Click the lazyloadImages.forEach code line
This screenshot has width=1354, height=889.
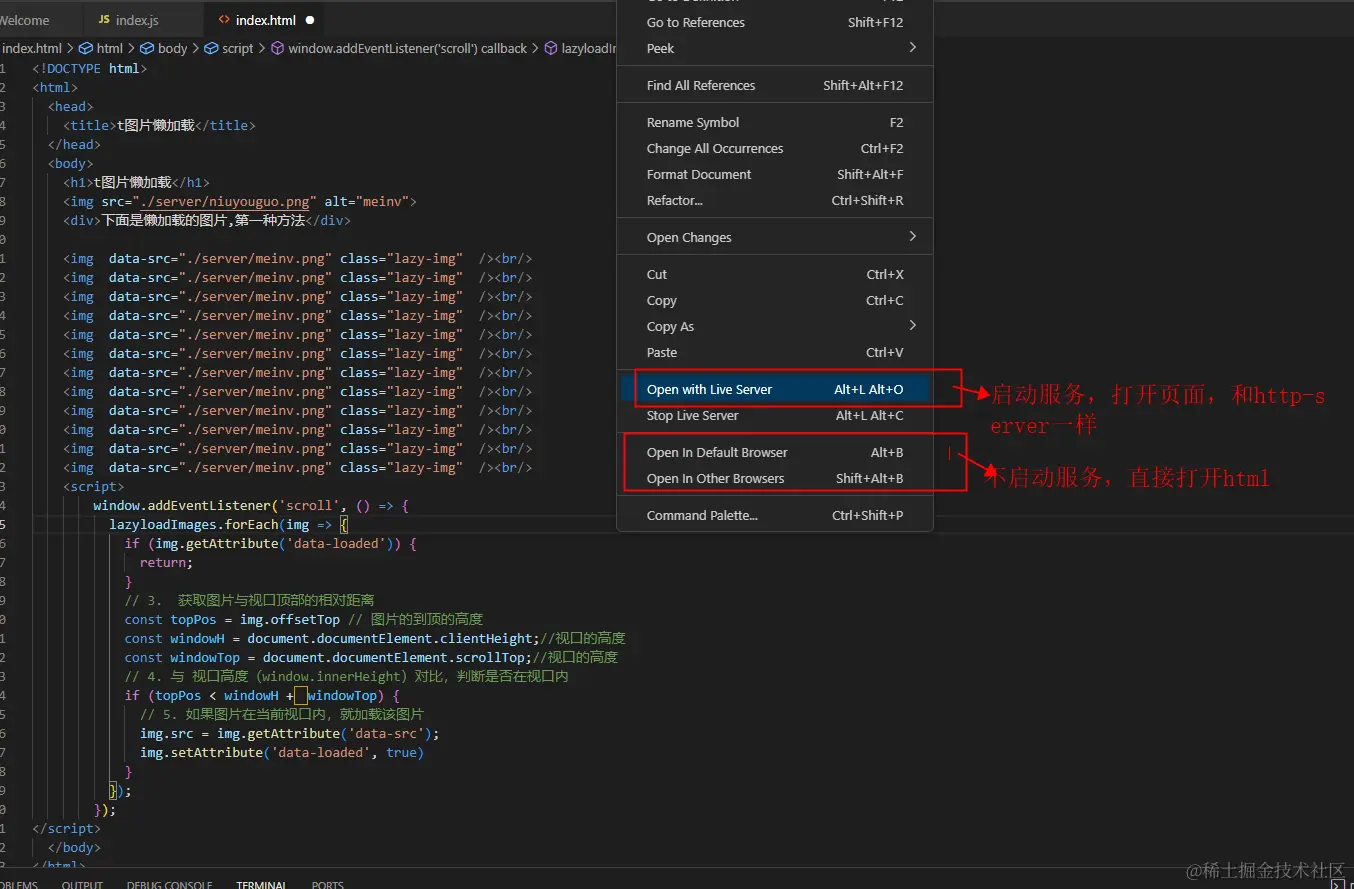click(x=229, y=524)
